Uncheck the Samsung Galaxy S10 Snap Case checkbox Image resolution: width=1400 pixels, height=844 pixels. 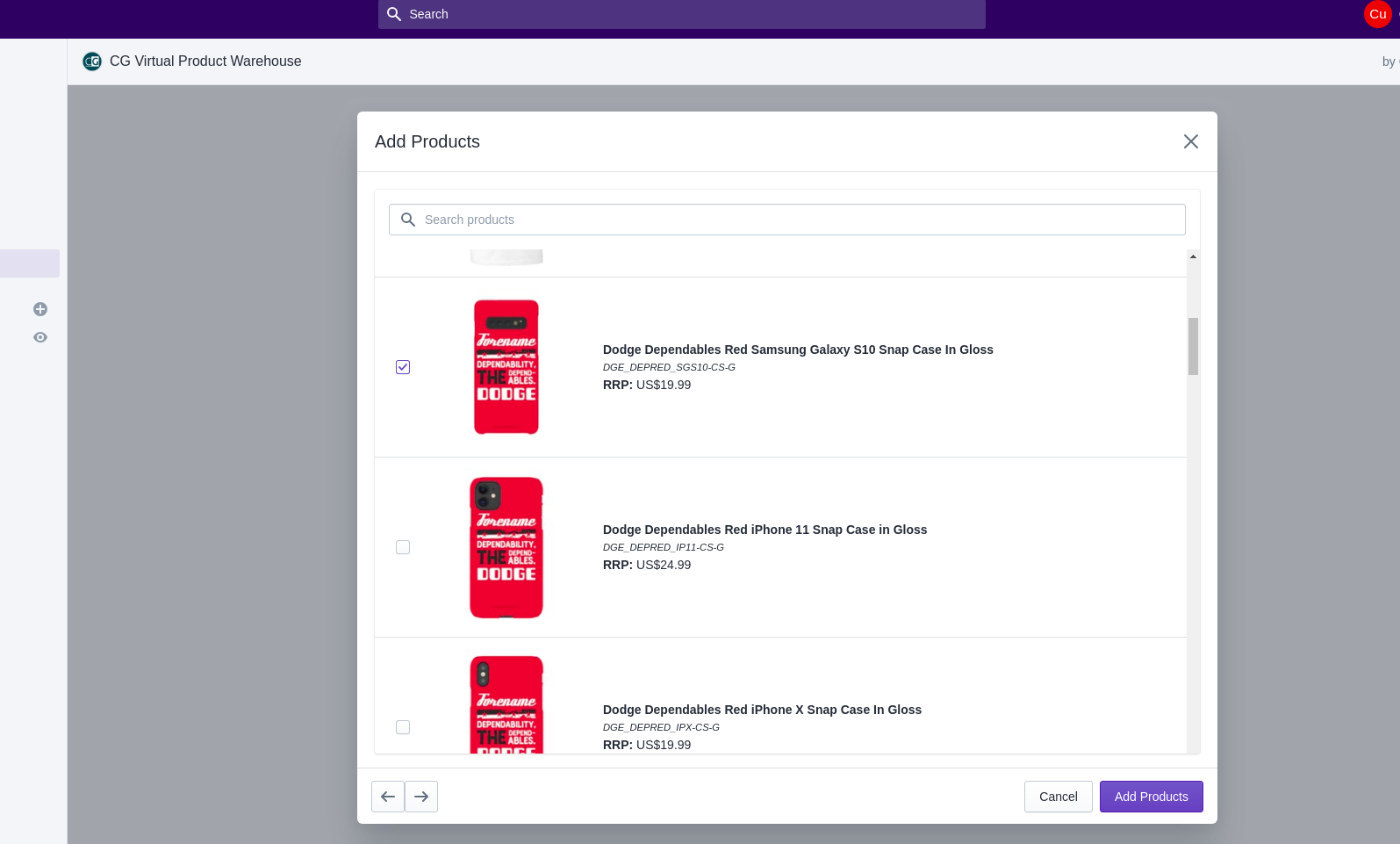(403, 367)
